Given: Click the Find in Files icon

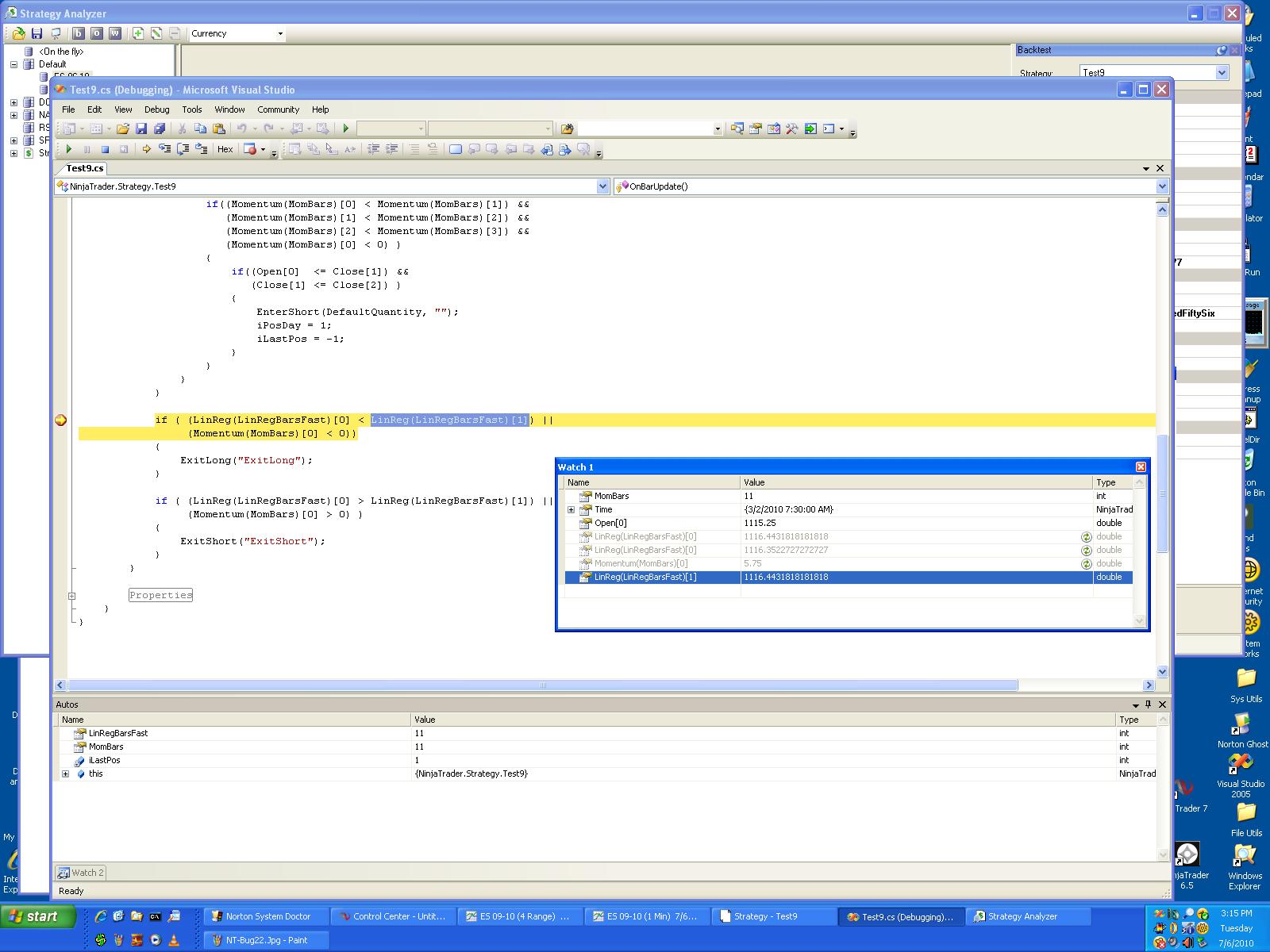Looking at the screenshot, I should [567, 129].
